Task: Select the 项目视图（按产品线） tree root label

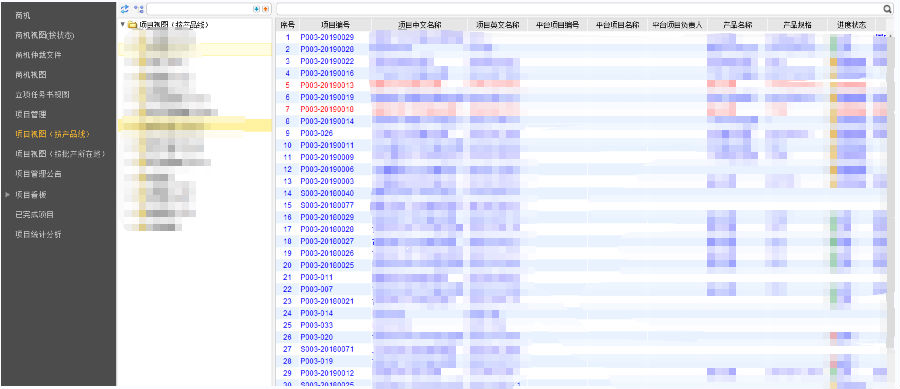Action: pyautogui.click(x=173, y=25)
